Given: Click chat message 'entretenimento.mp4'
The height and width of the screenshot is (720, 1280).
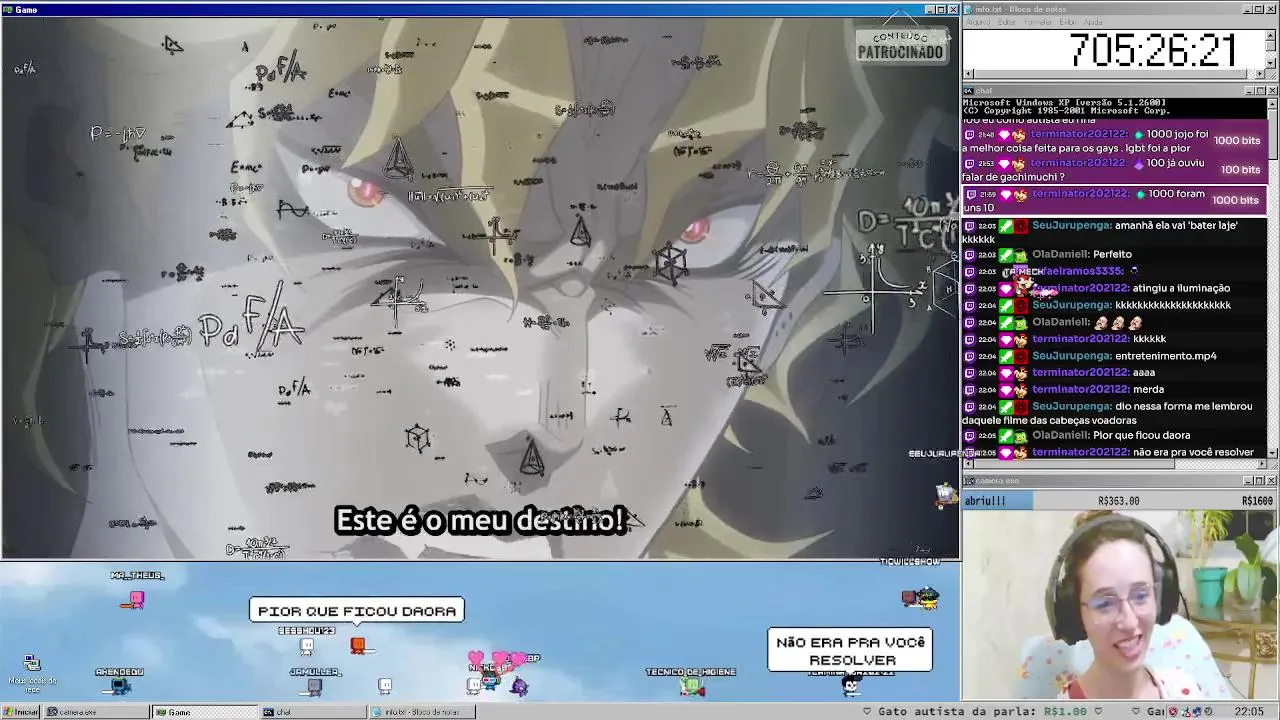Looking at the screenshot, I should click(x=1165, y=356).
